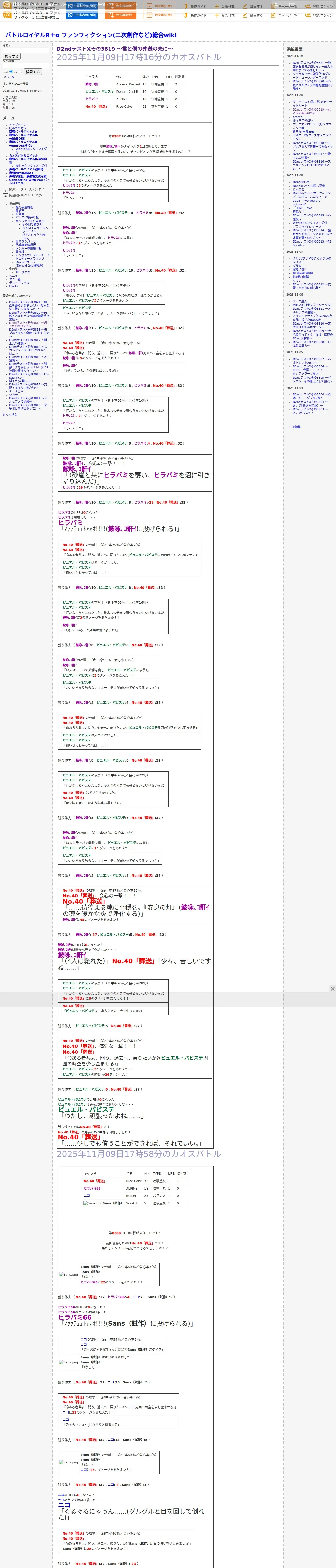The image size is (336, 1568).
Task: Click Scratch author cell in second table
Action: 133,1203
